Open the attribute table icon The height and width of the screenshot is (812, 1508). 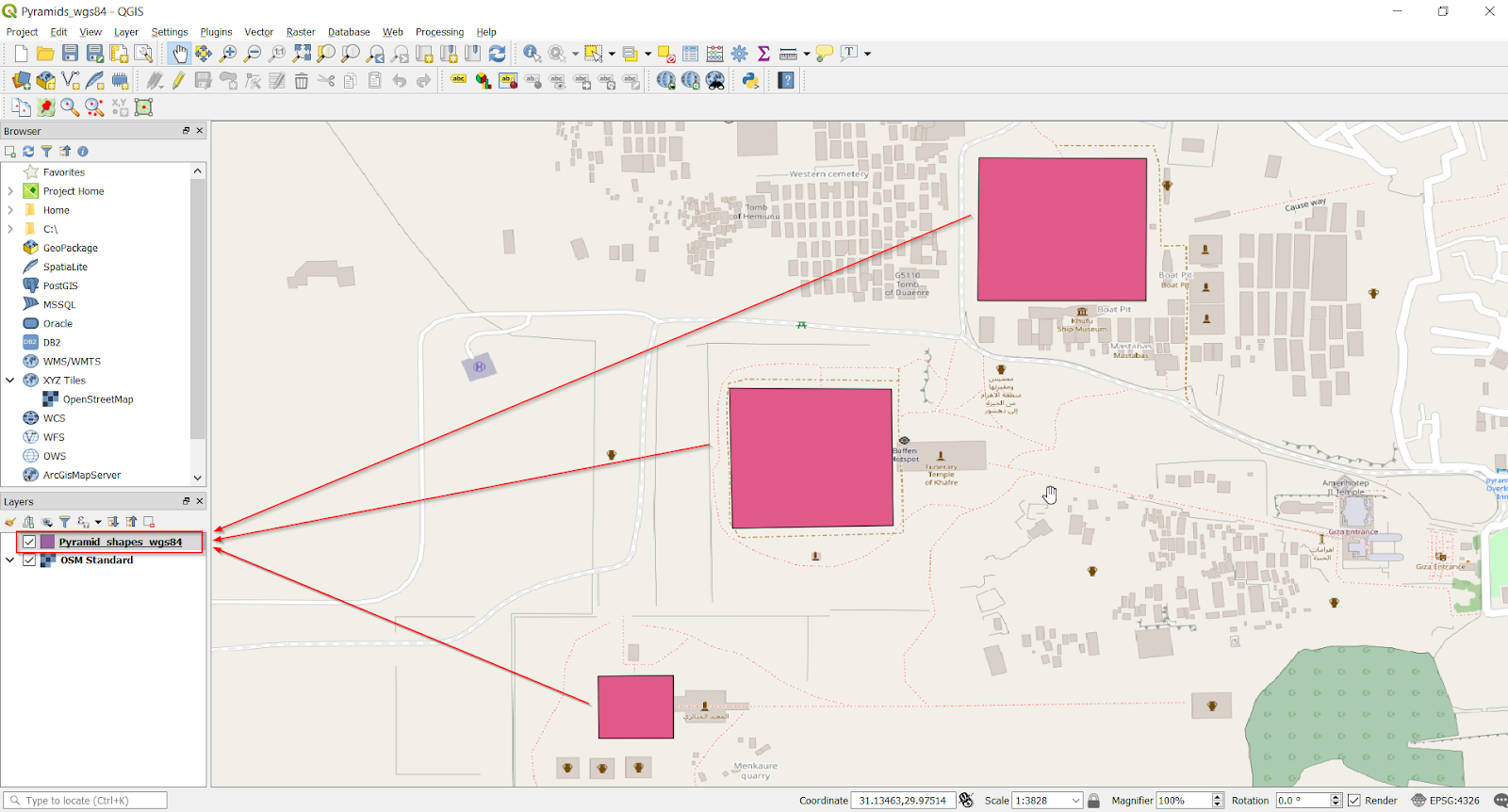[x=691, y=54]
